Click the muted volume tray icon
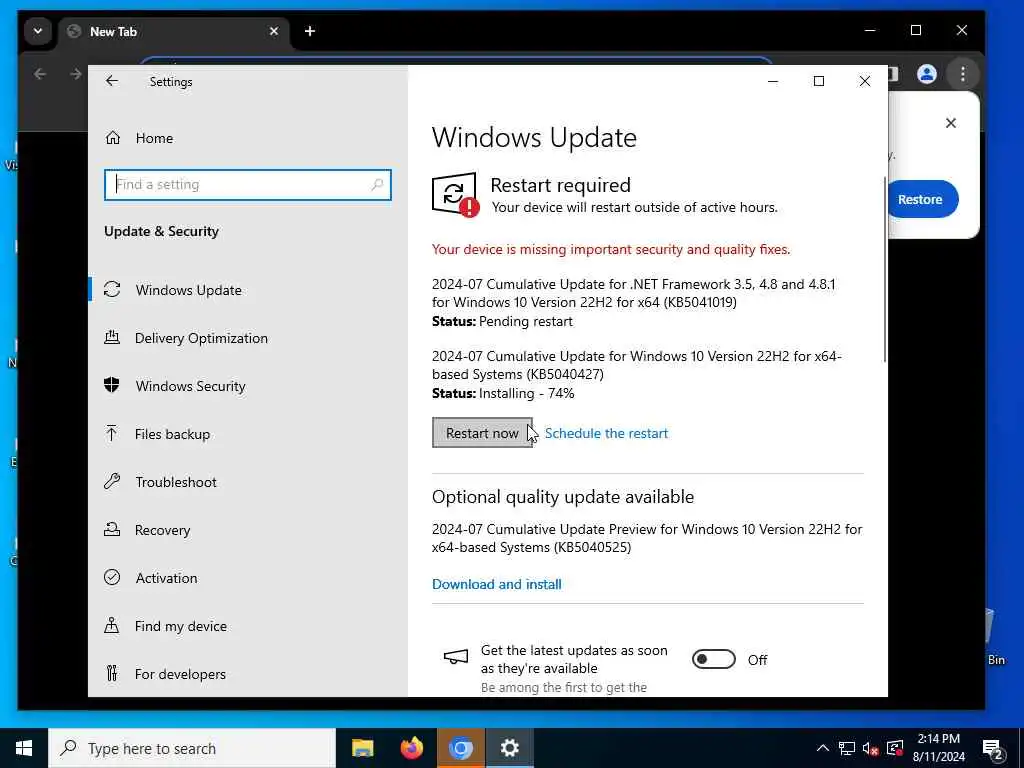1024x768 pixels. [x=871, y=748]
